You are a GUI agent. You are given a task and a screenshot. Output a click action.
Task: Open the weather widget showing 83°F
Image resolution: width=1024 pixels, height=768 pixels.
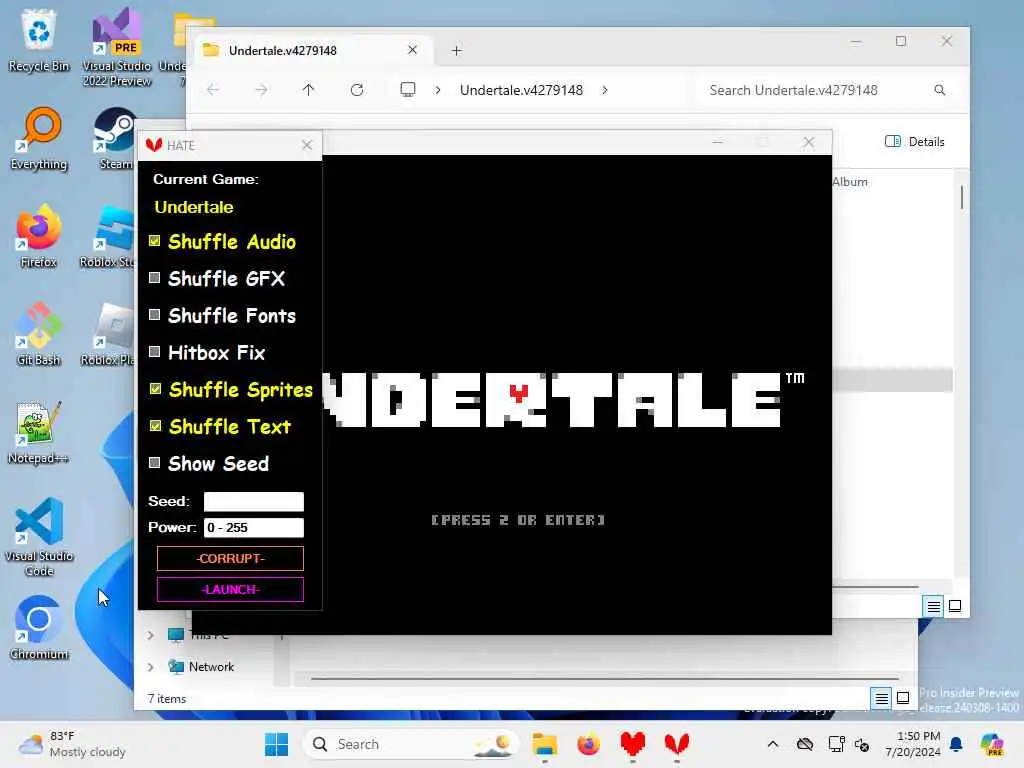(x=73, y=744)
